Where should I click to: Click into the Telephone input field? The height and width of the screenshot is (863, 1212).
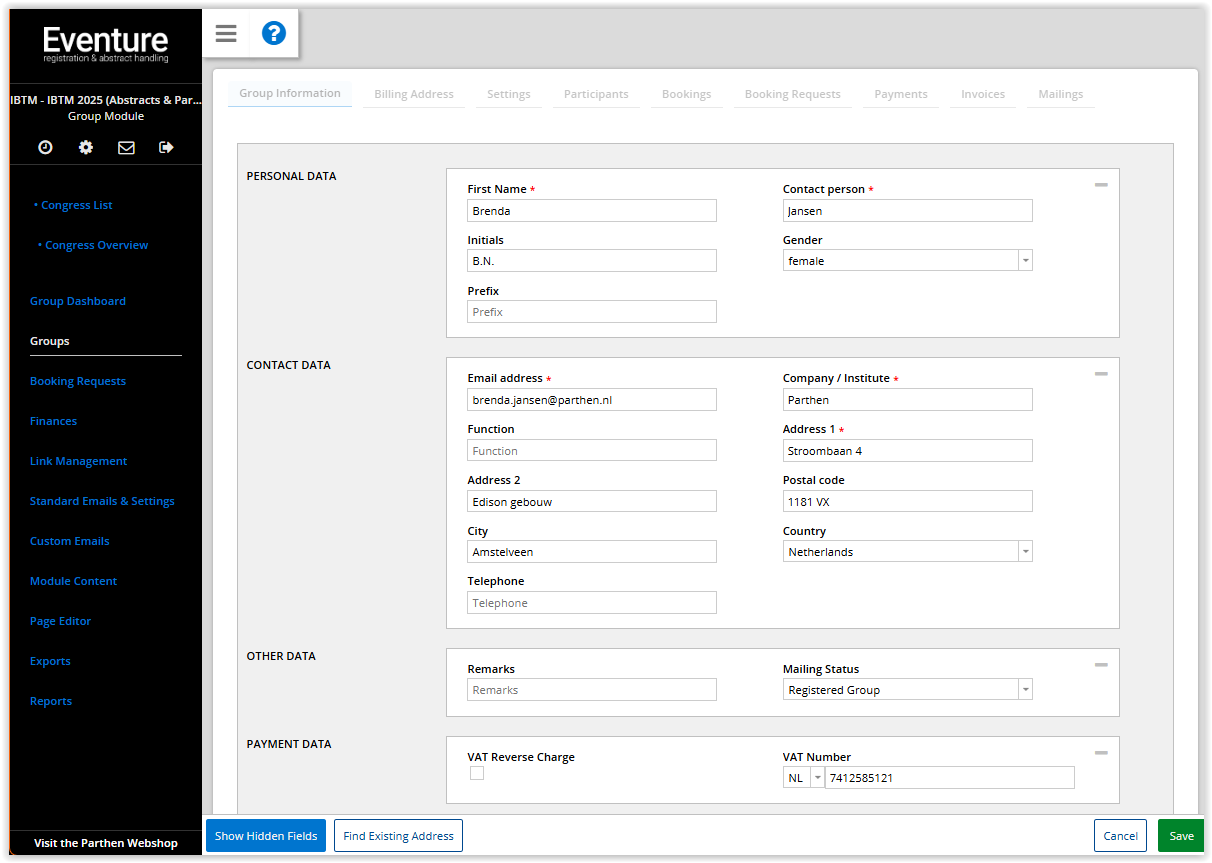click(592, 603)
